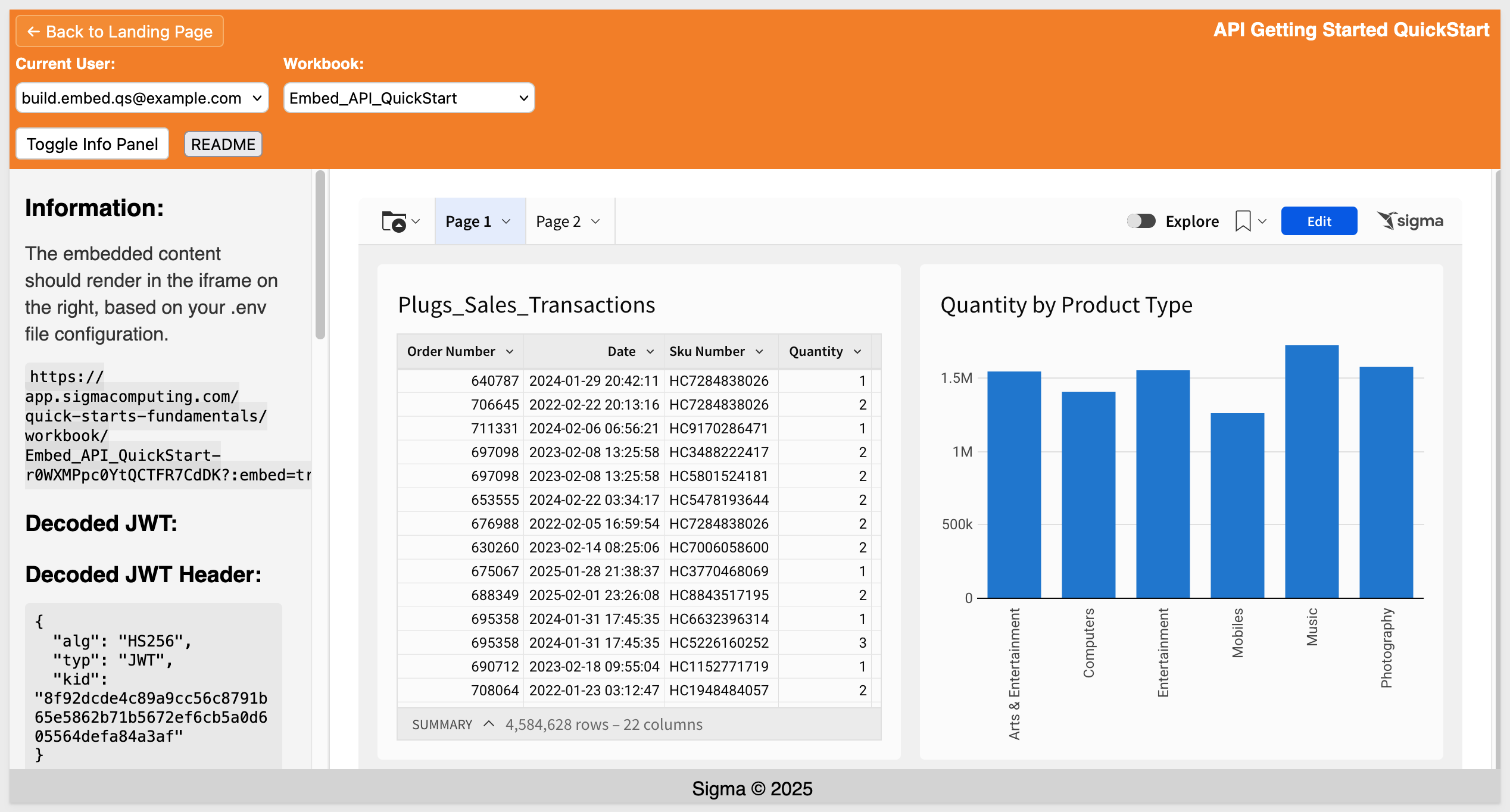Open the bookmark icon menu
The width and height of the screenshot is (1510, 812).
1243,221
